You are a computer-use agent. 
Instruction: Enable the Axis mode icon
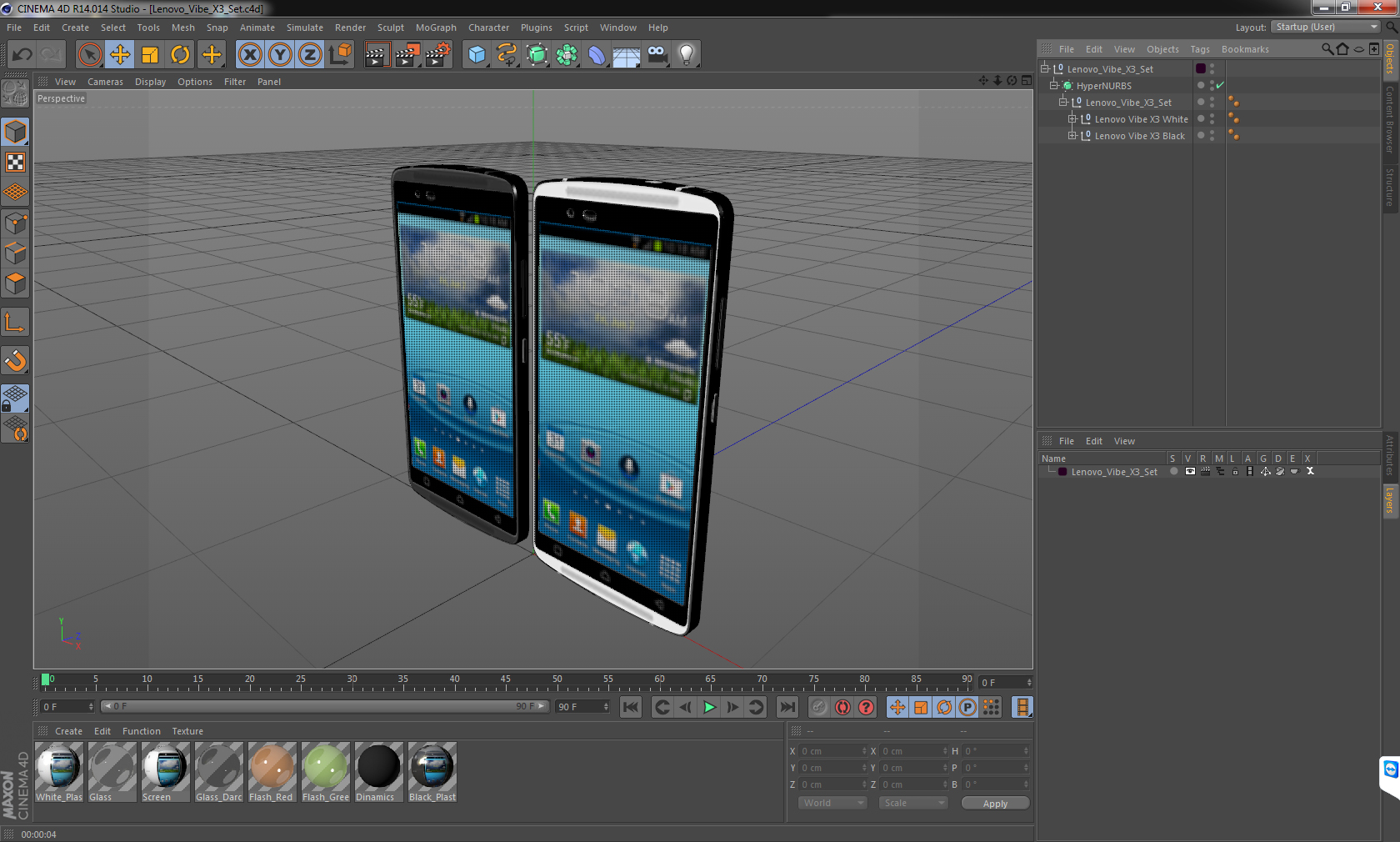[x=15, y=322]
